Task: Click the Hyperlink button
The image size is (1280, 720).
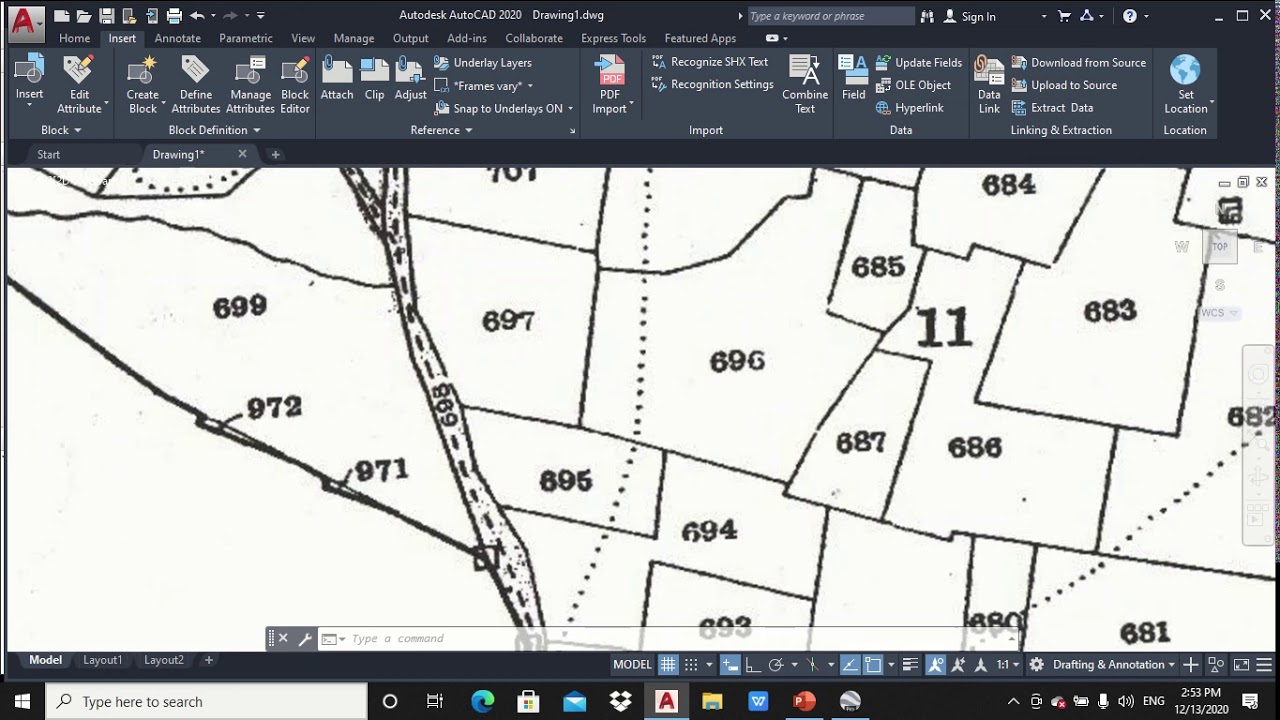Action: 909,108
